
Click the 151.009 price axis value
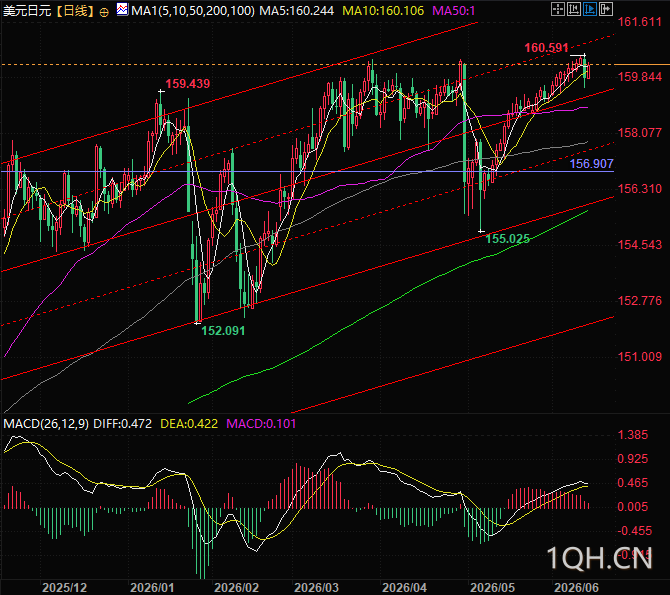pos(640,356)
